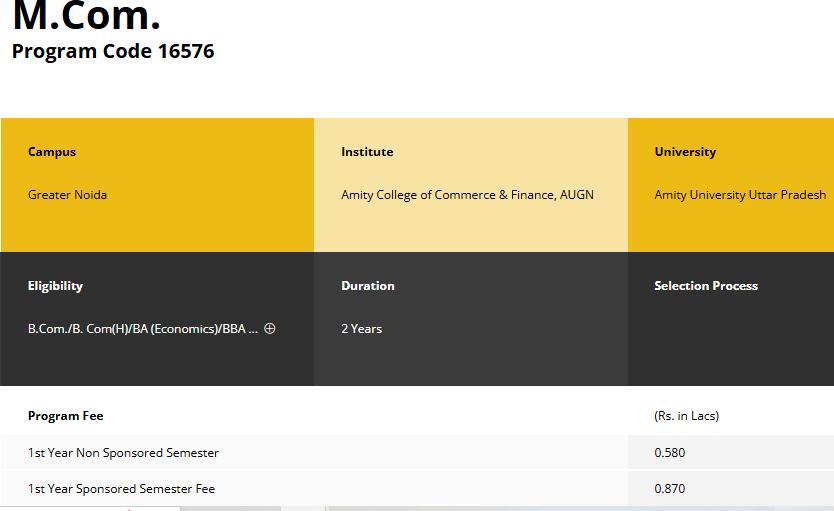Click the Eligibility heading
Screen dimensions: 834x511
click(55, 286)
